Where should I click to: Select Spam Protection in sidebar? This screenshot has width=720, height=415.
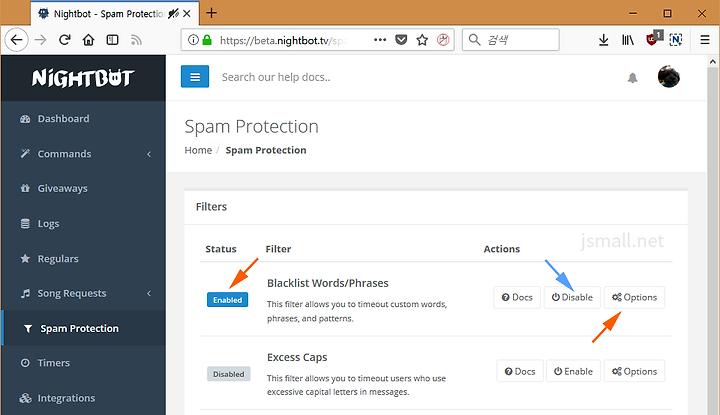coord(83,328)
